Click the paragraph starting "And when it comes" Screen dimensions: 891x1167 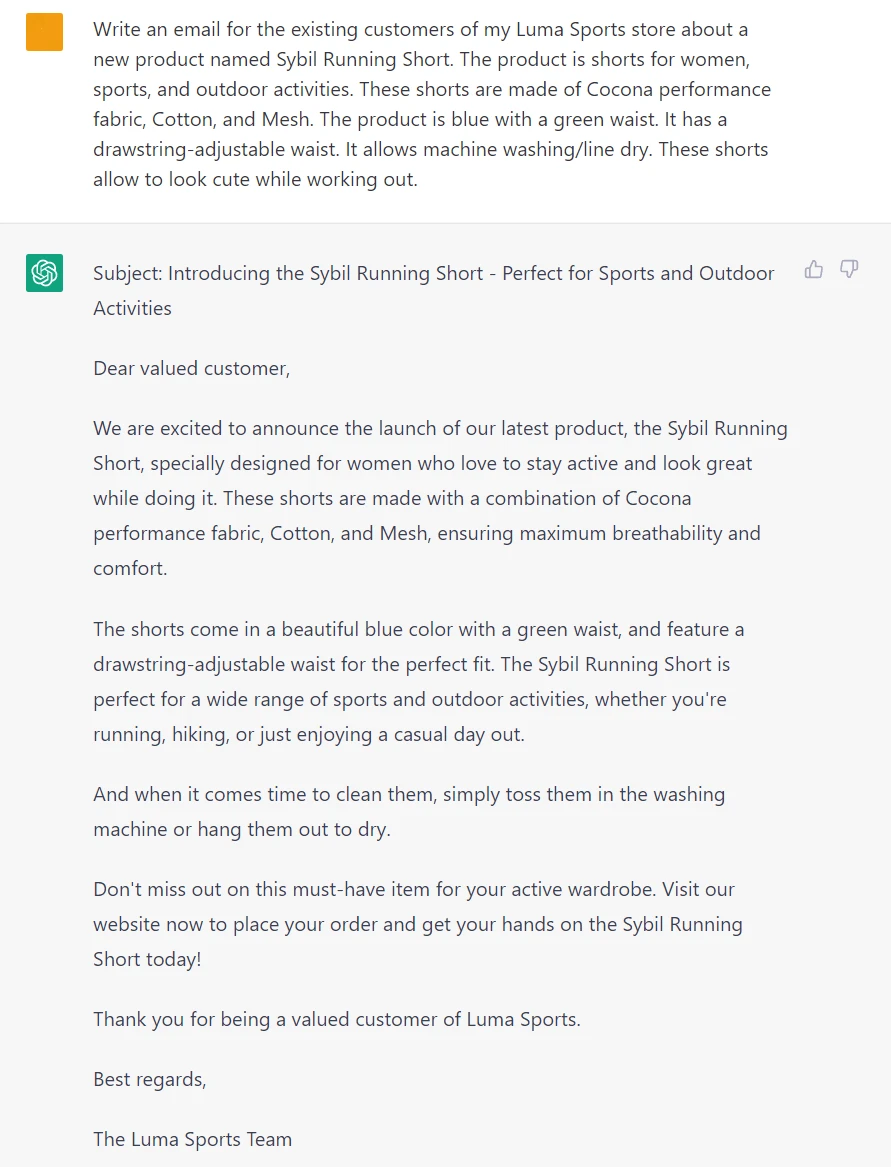coord(409,812)
